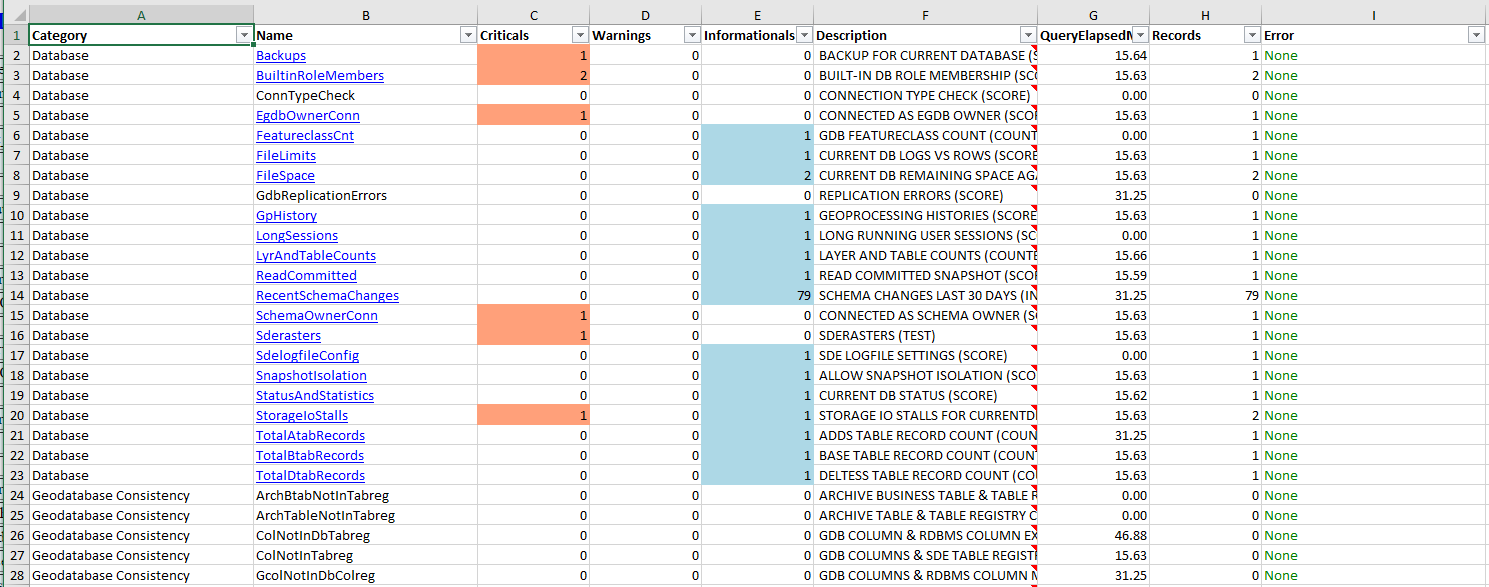
Task: Select column A header
Action: point(141,15)
